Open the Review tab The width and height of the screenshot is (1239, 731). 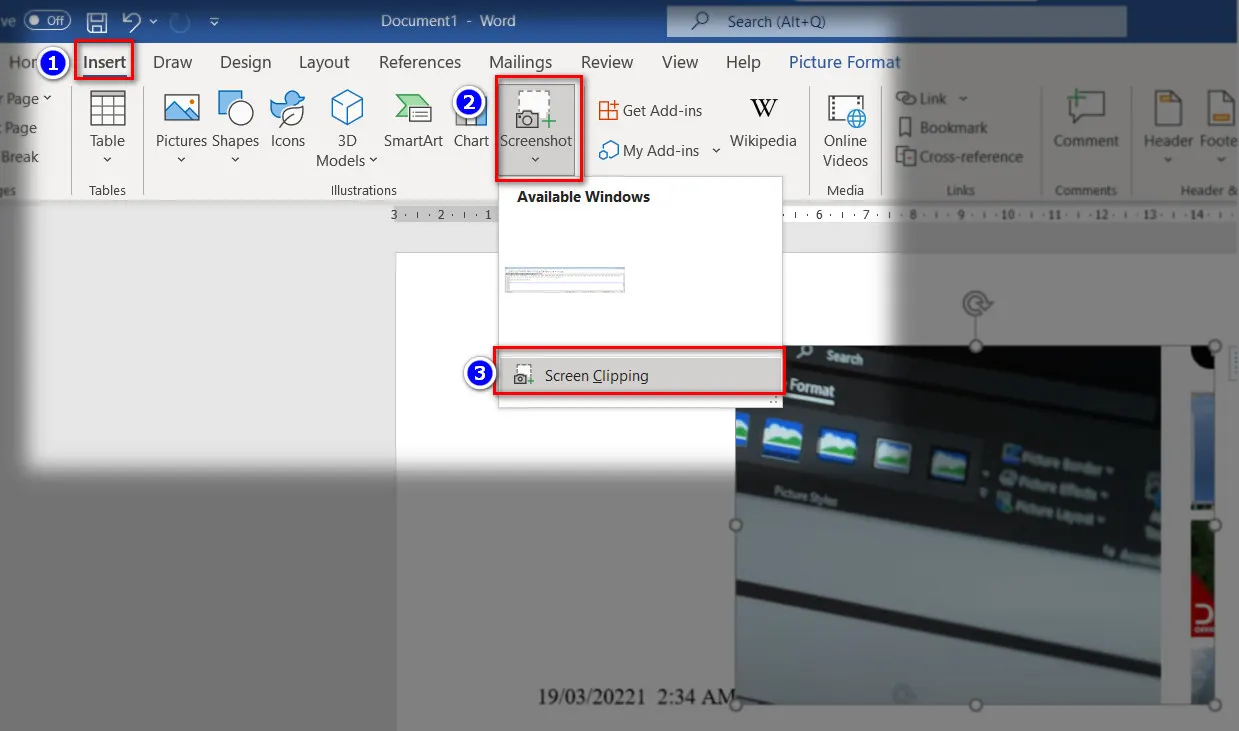tap(607, 62)
